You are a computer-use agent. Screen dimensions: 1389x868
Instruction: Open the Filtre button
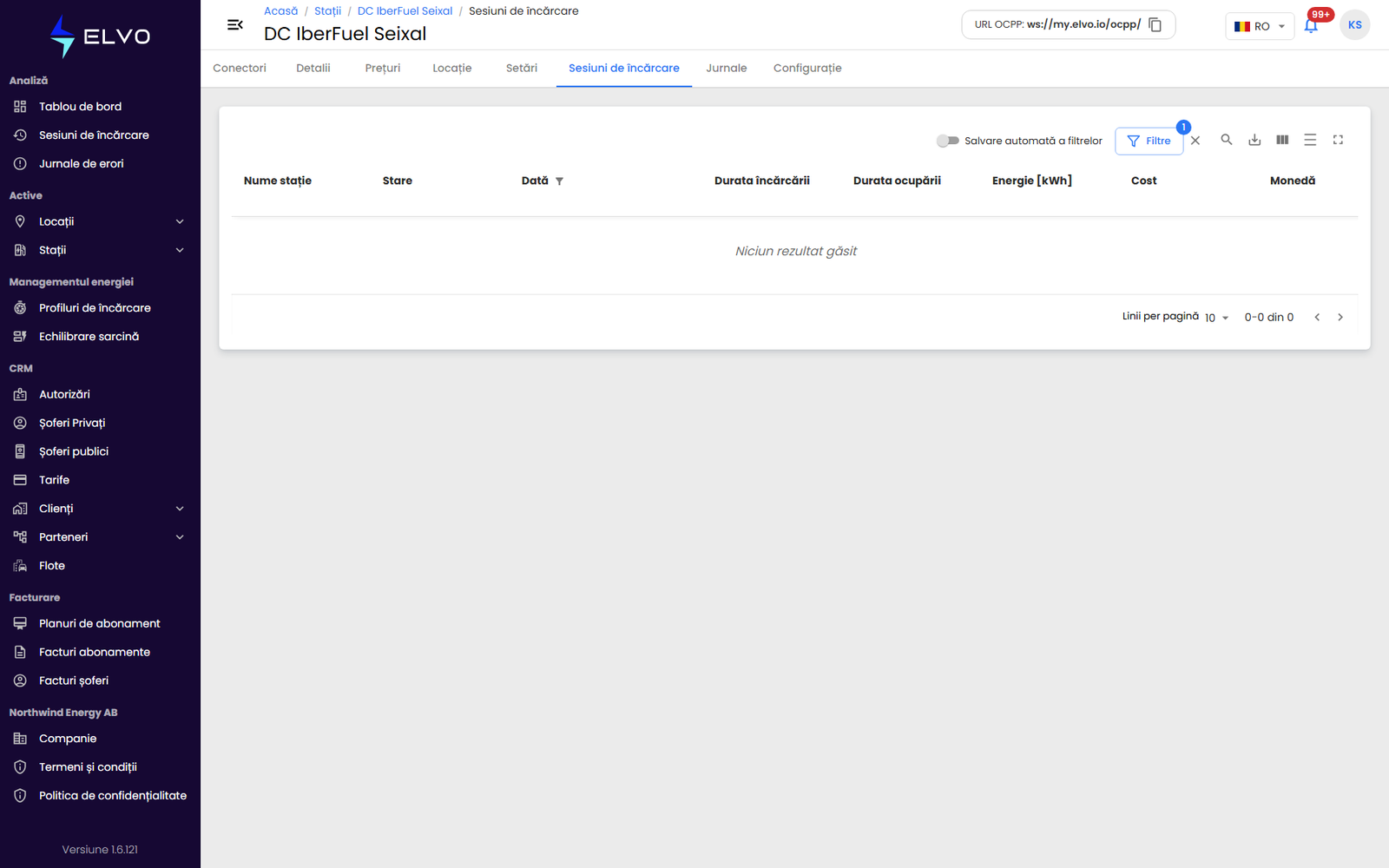1149,141
